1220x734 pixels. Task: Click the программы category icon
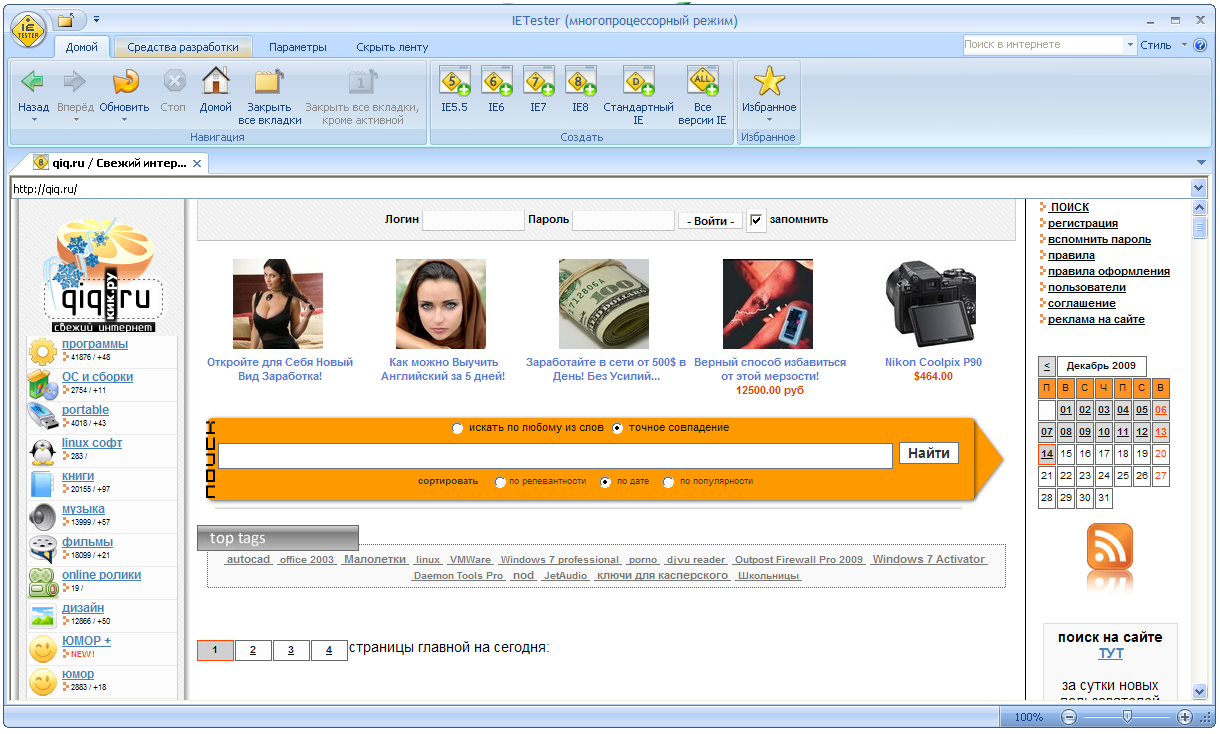43,351
